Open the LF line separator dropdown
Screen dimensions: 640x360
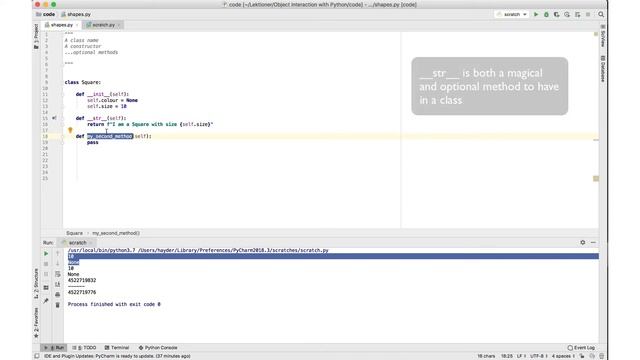[521, 356]
